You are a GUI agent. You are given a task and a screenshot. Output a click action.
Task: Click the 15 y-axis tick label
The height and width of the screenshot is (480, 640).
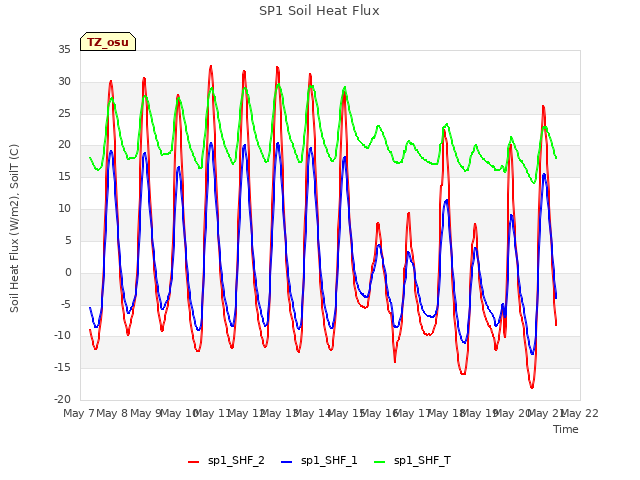pyautogui.click(x=64, y=177)
